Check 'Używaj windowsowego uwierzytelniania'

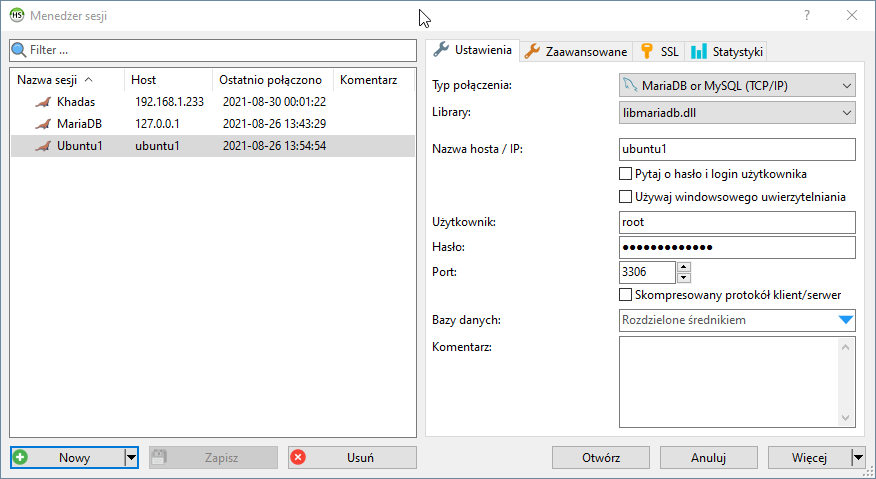626,197
